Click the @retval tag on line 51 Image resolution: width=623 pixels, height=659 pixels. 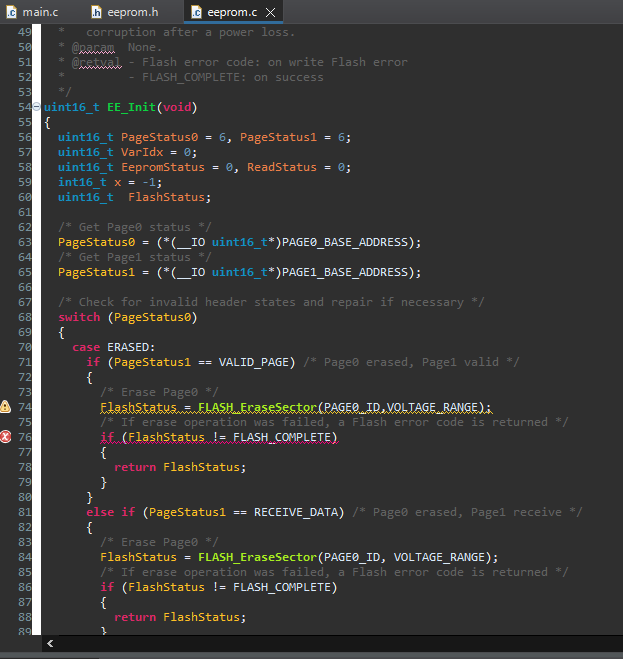click(96, 62)
